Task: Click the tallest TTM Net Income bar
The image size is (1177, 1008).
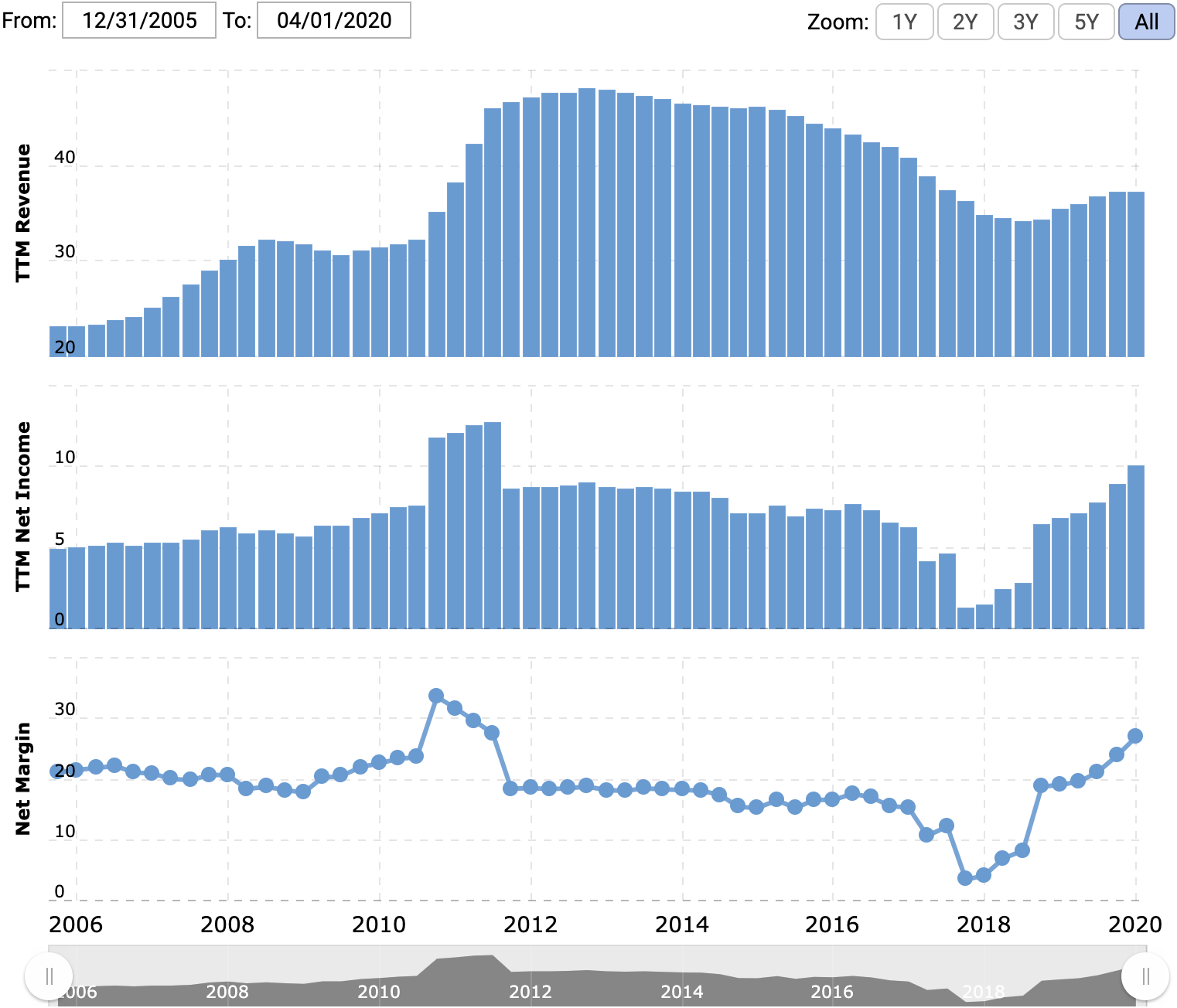Action: [x=493, y=526]
